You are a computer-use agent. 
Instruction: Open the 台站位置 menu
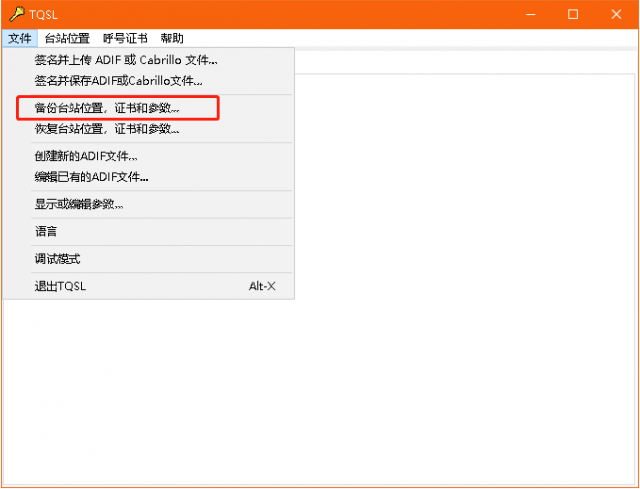[67, 38]
